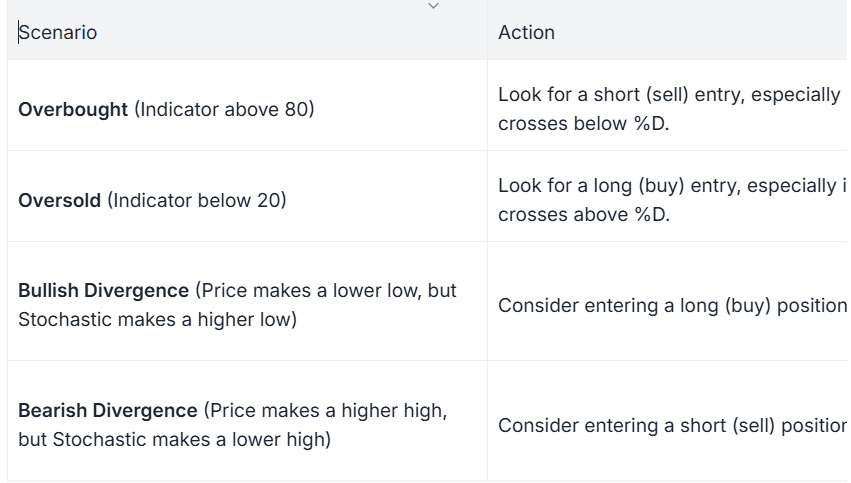This screenshot has height=483, width=851.
Task: Click 'Look for a short (sell) entry' text
Action: 620,95
